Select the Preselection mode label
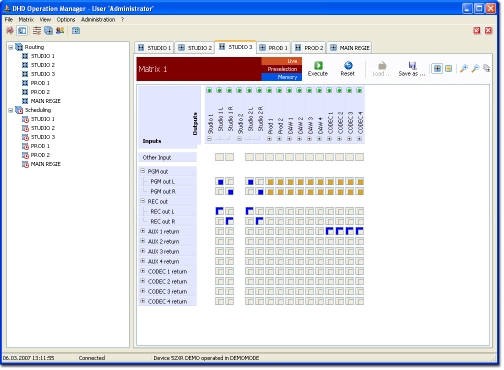 (x=283, y=69)
